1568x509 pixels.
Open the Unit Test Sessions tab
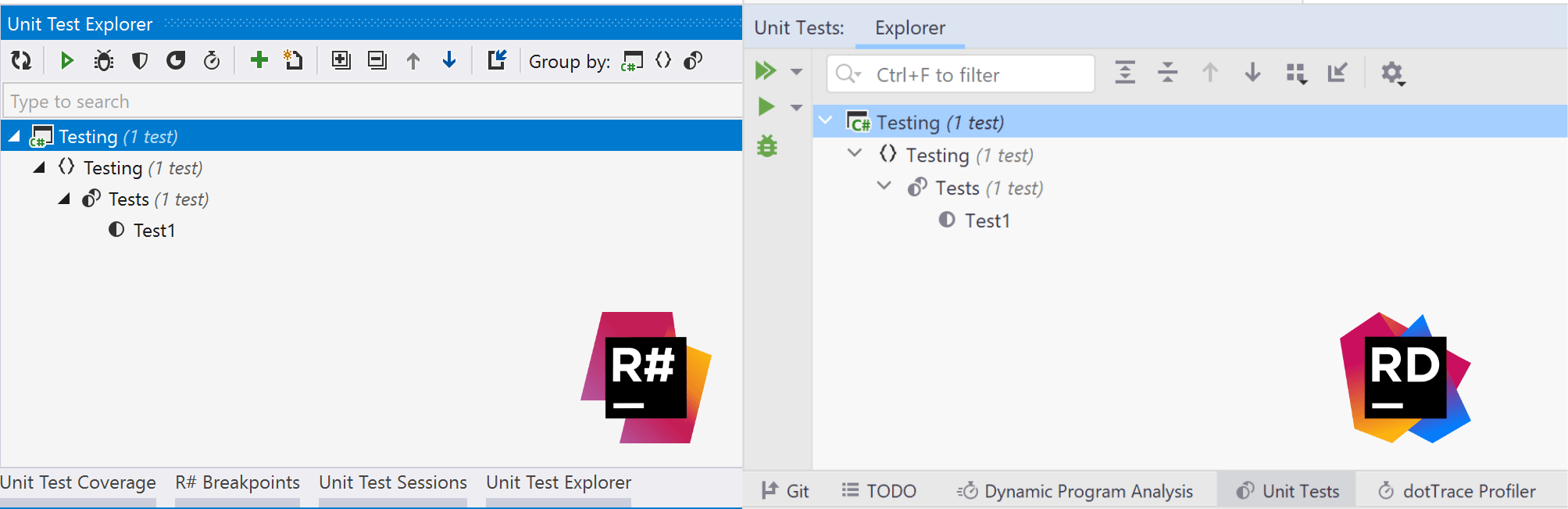click(x=392, y=482)
